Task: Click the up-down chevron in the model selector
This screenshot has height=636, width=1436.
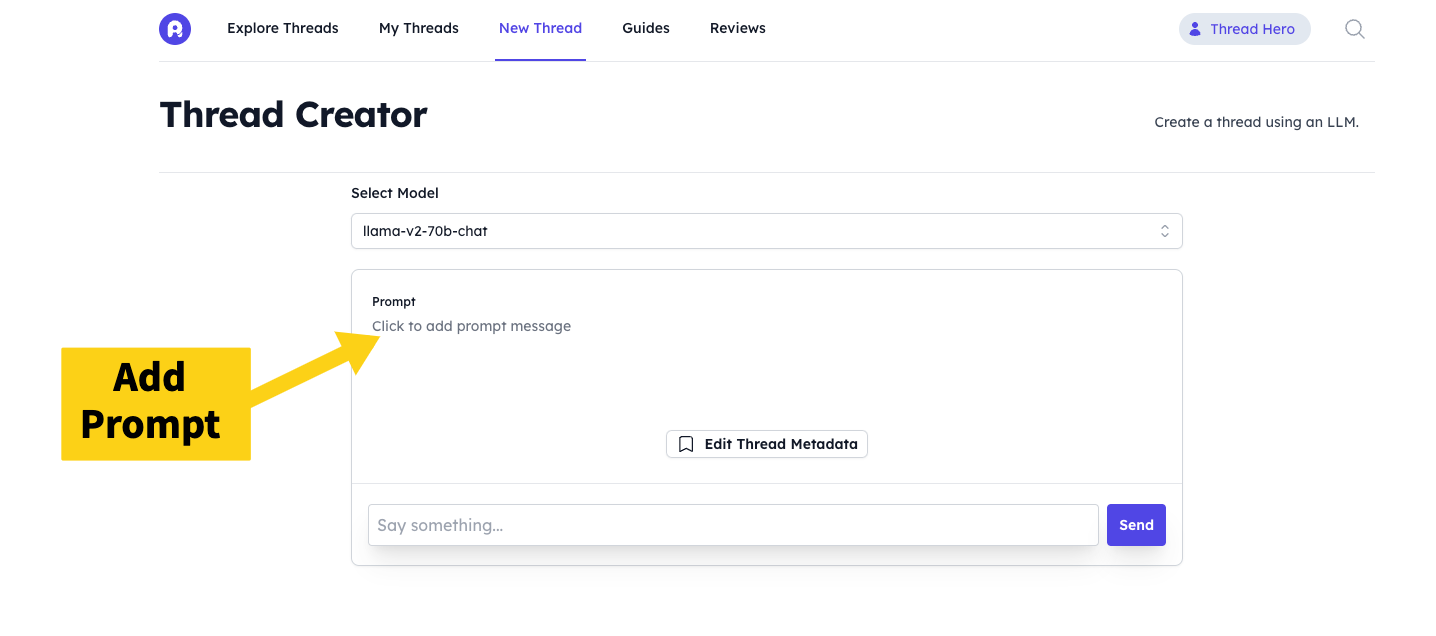Action: (x=1164, y=231)
